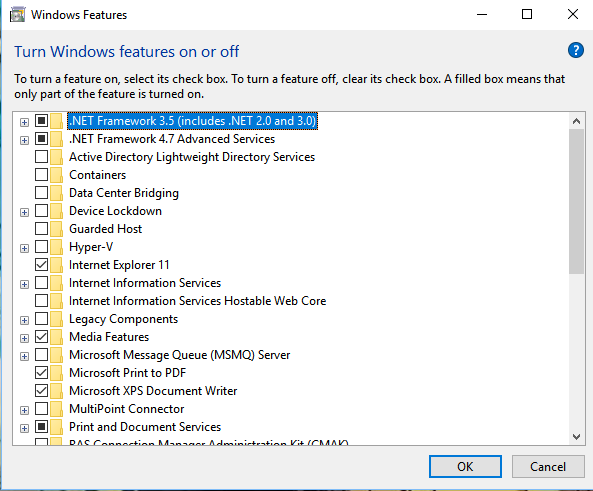This screenshot has width=593, height=491.
Task: Tick the Guarded Host checkbox
Action: coord(41,229)
